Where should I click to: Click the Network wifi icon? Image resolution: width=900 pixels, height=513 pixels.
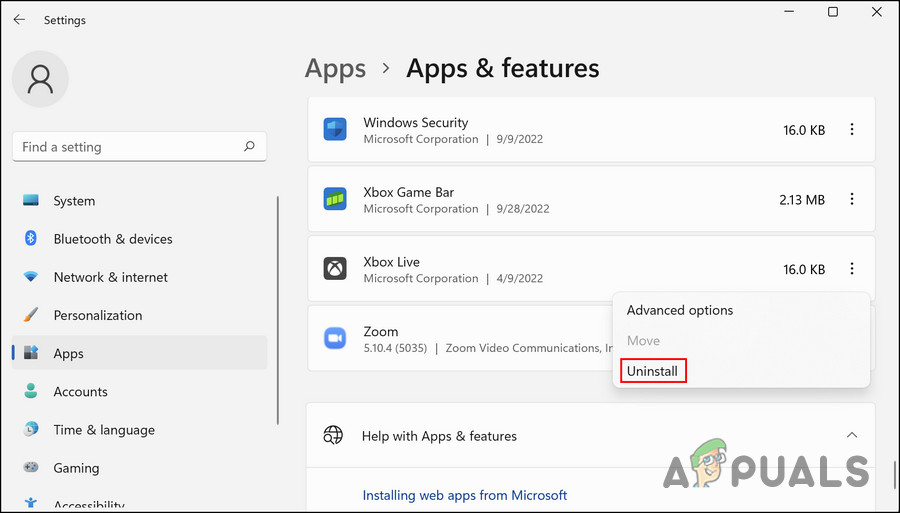pyautogui.click(x=31, y=277)
